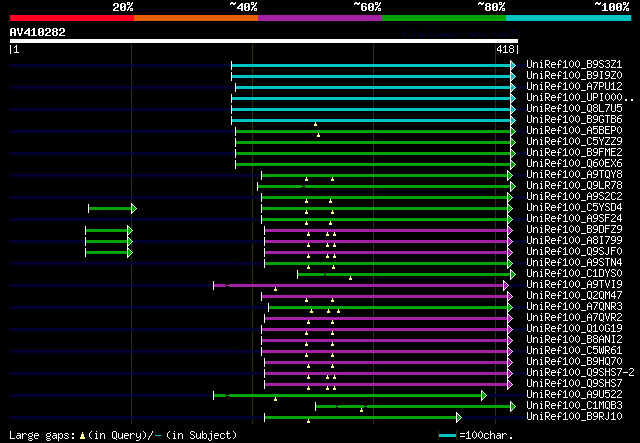Click the UniRef100_B9GTB6 label
Screen dimensions: 640x443
point(574,120)
